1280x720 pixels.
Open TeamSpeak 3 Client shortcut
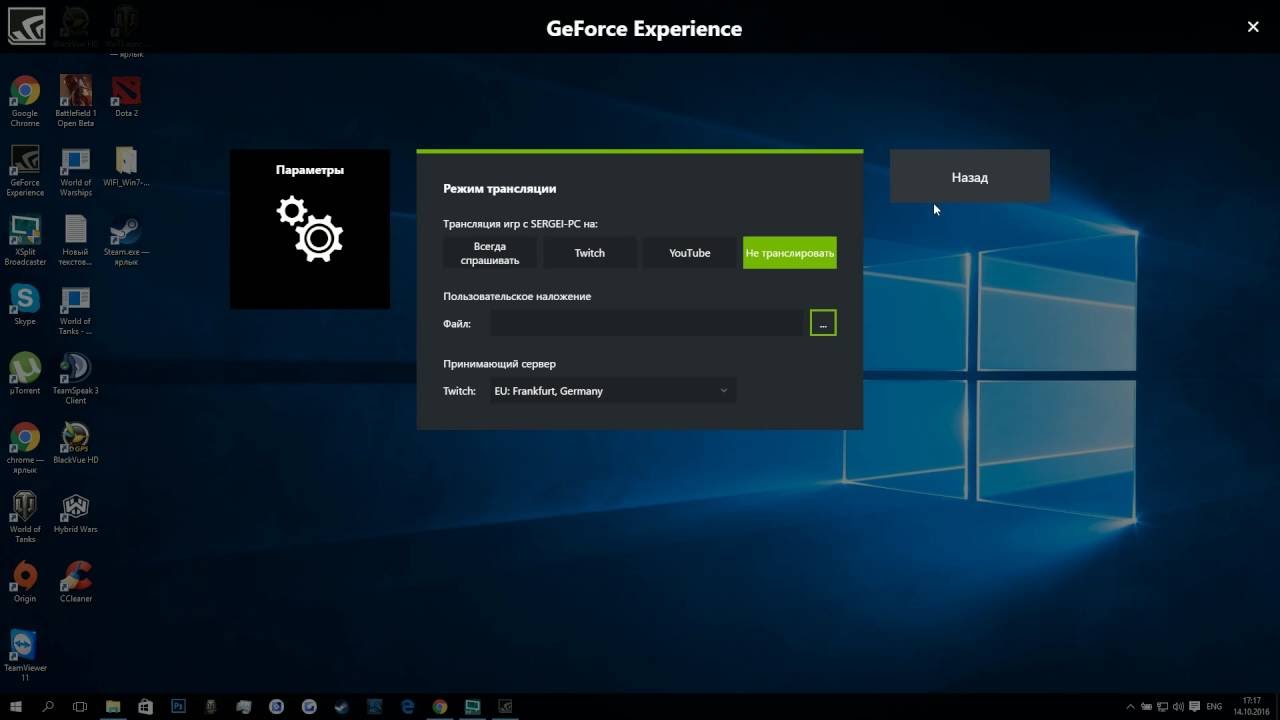click(75, 378)
